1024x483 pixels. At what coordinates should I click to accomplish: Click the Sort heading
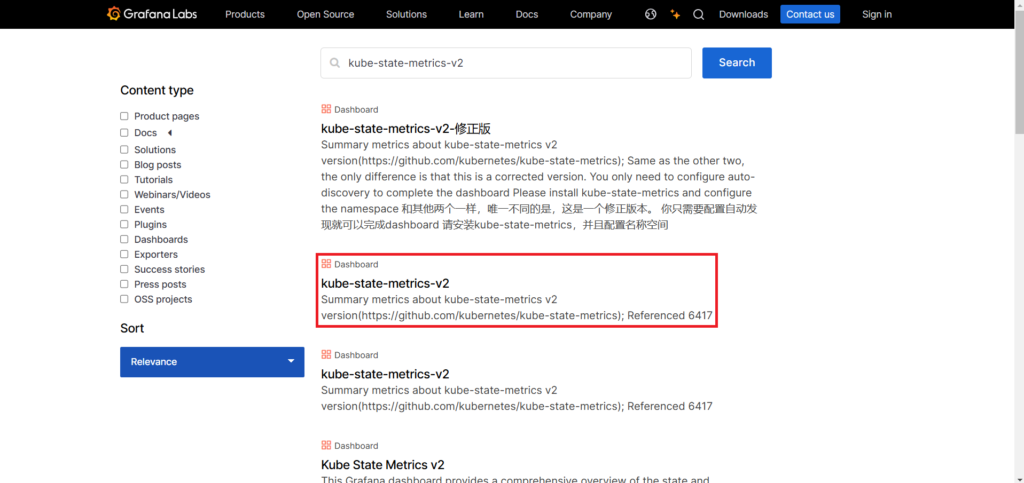coord(132,328)
